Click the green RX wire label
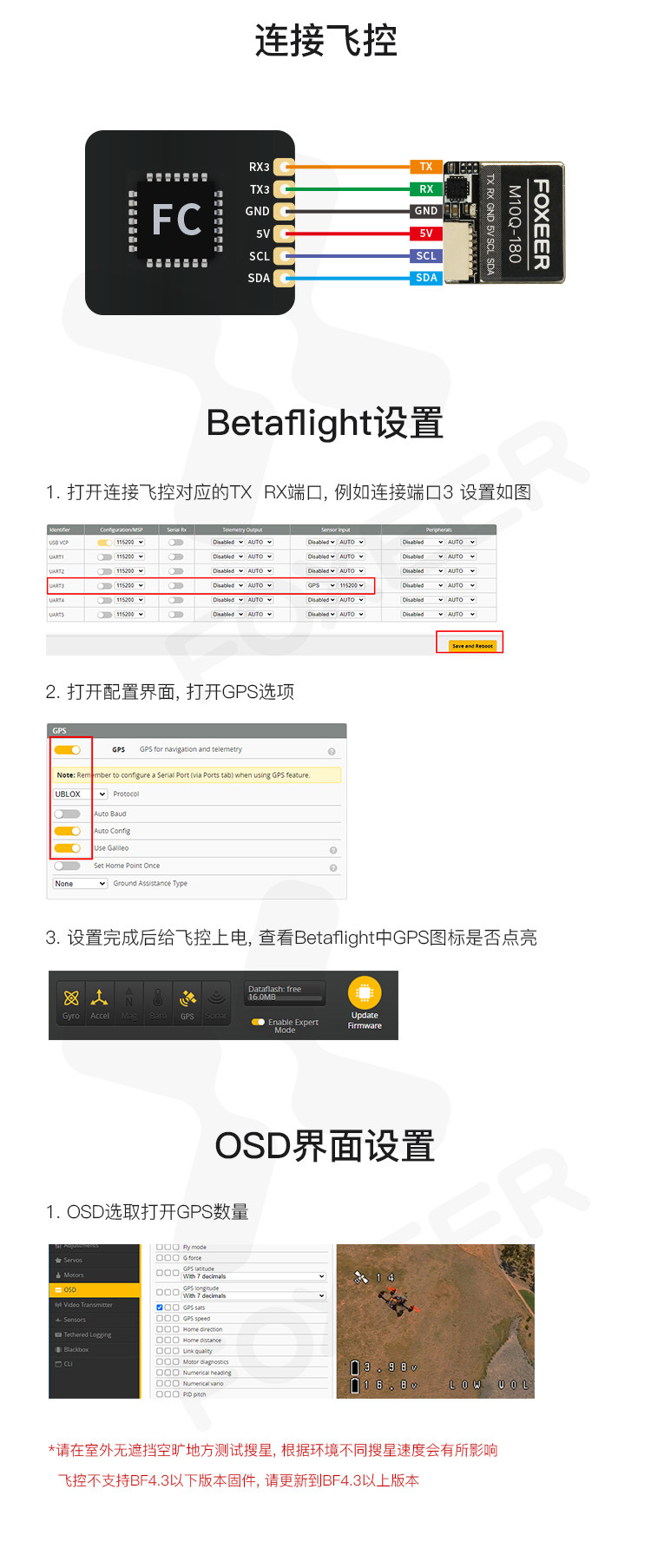651x1568 pixels. [426, 189]
